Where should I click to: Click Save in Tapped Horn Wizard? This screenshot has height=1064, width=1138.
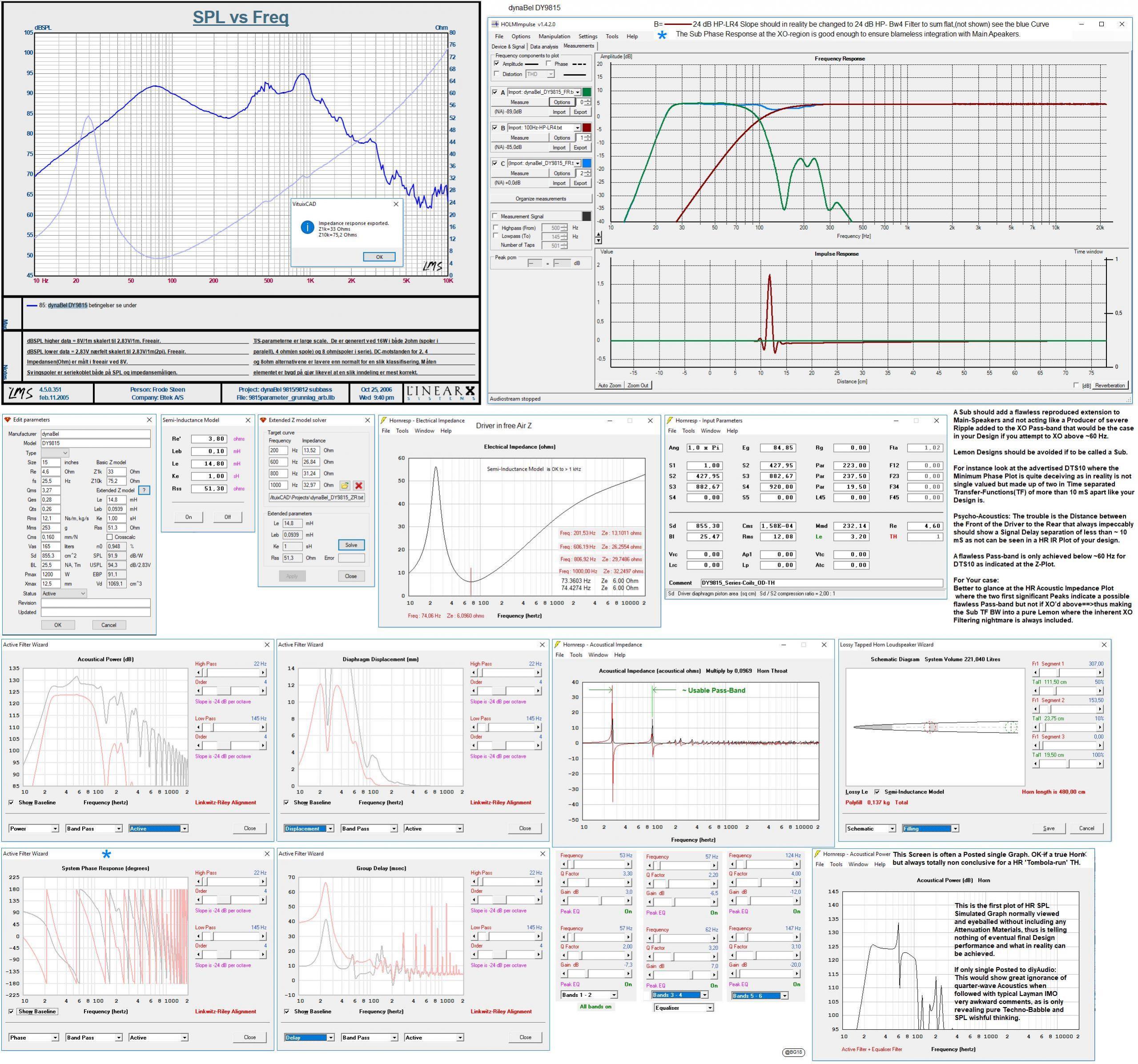click(x=1049, y=828)
